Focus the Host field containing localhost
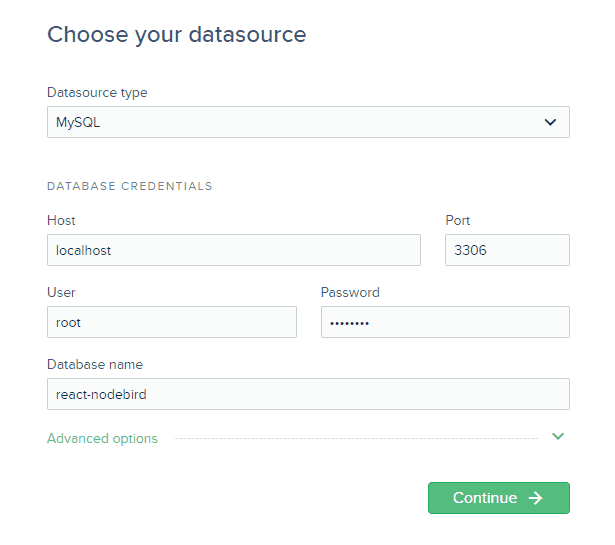Screen dimensions: 615x545 coord(234,250)
